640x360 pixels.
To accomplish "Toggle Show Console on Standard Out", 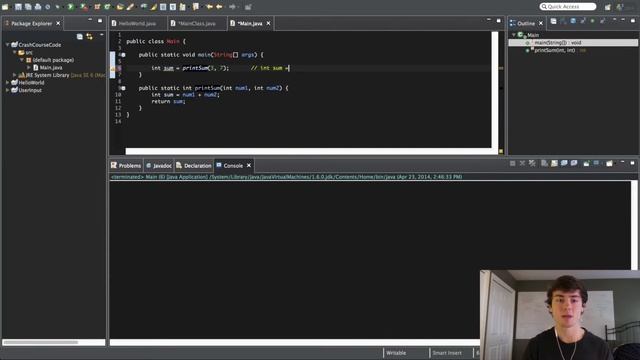I will click(x=564, y=163).
